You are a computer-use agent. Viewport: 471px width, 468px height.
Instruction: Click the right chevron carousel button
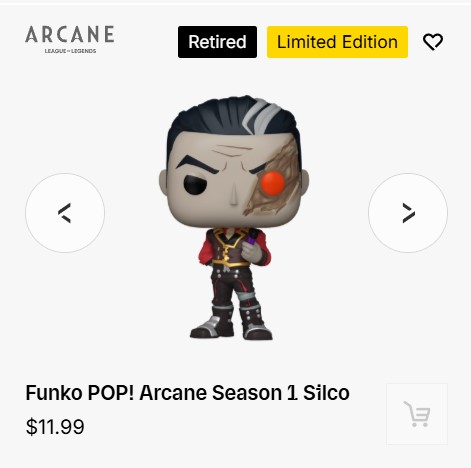click(x=408, y=213)
